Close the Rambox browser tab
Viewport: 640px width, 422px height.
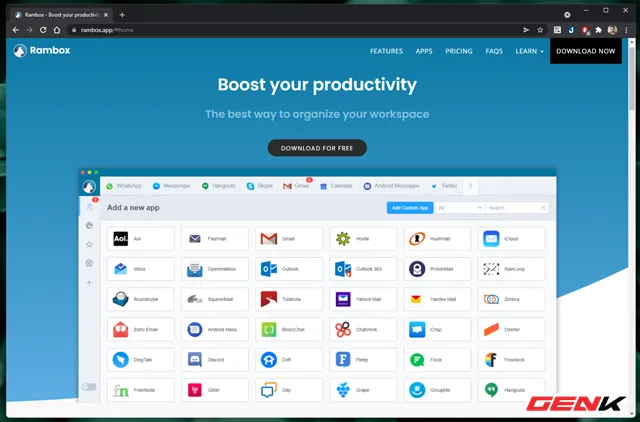[x=106, y=15]
